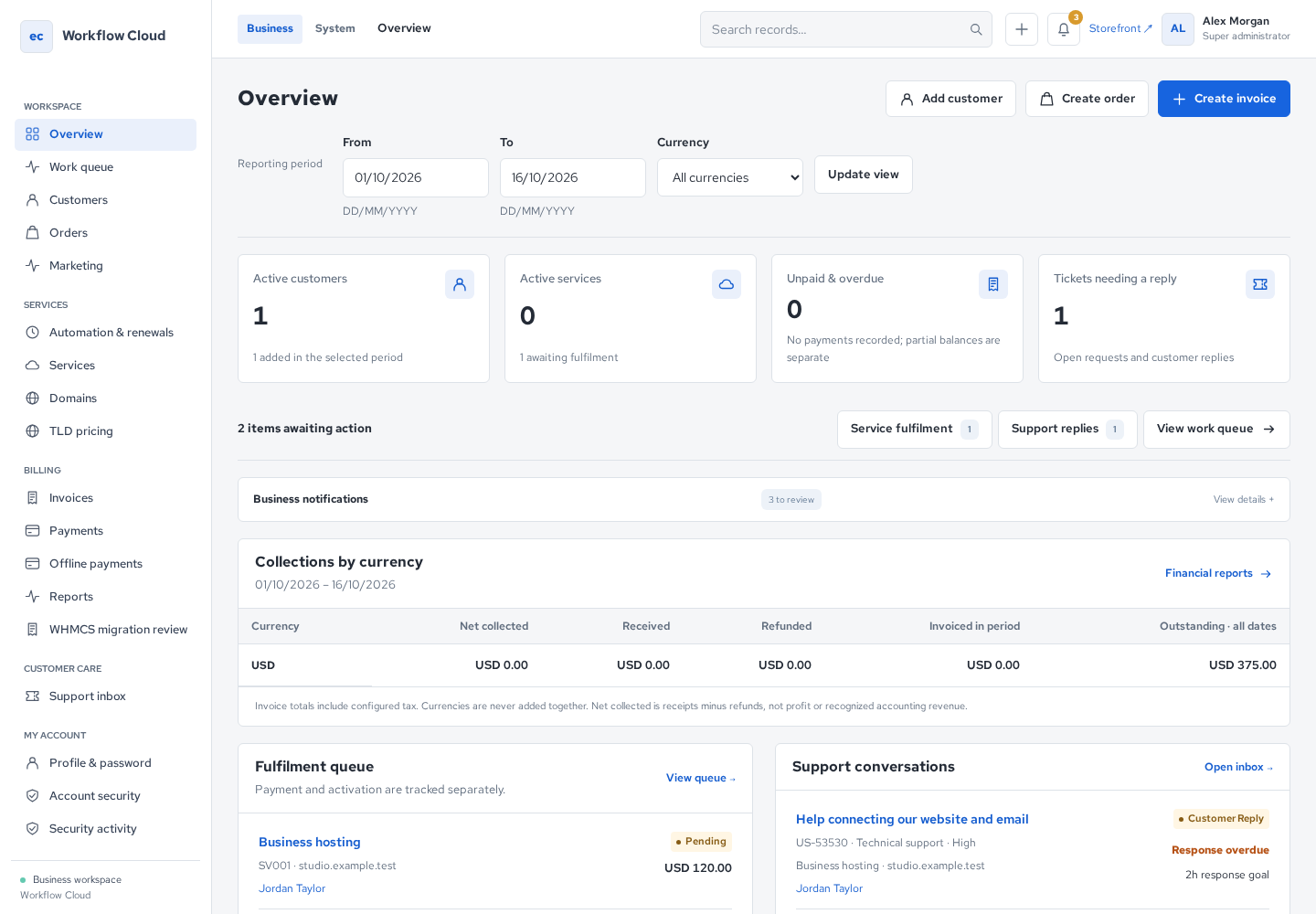Click the Payments card icon
This screenshot has height=914, width=1316.
33,531
